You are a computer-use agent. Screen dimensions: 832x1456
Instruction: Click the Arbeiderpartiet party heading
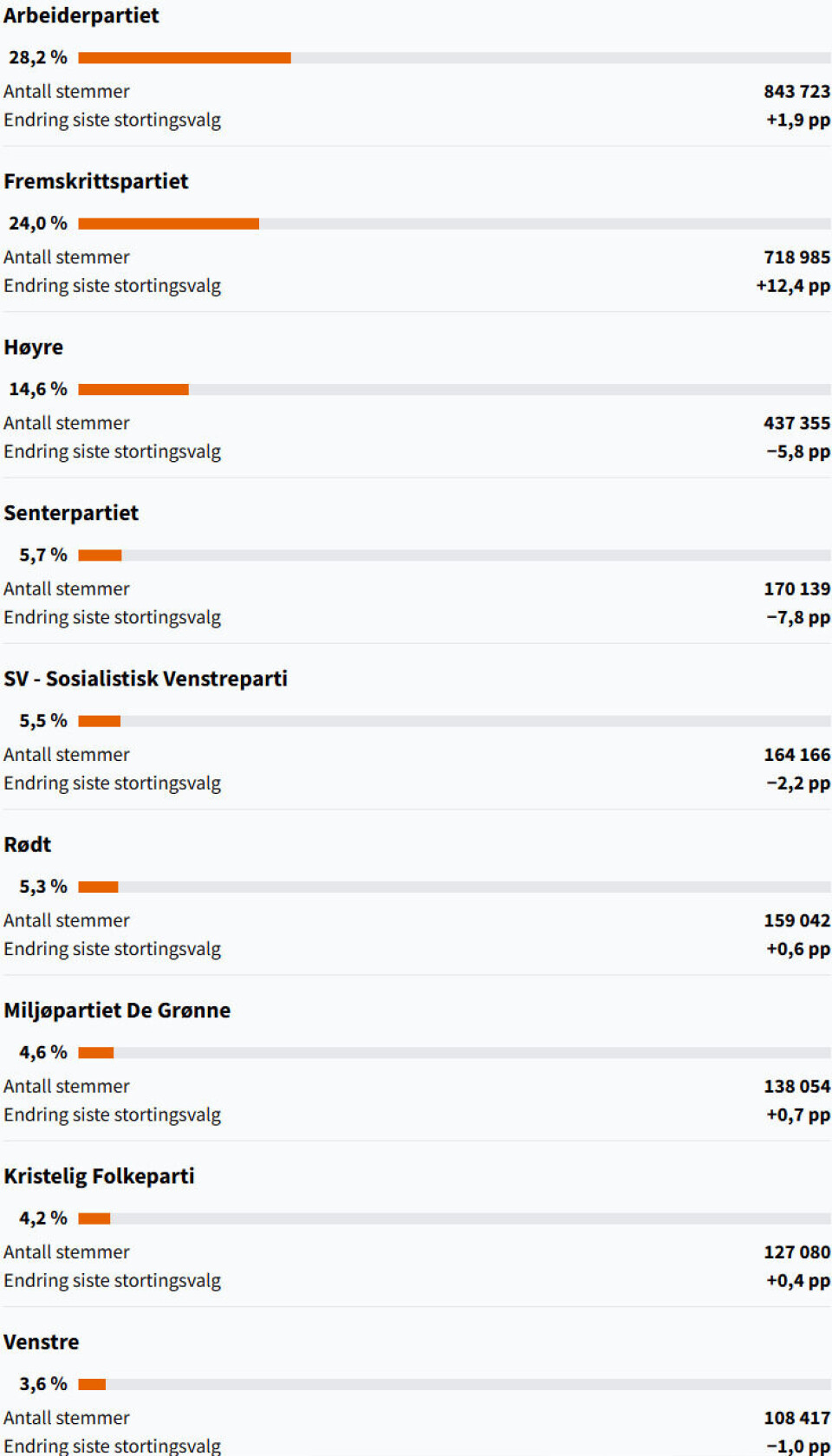pos(81,16)
